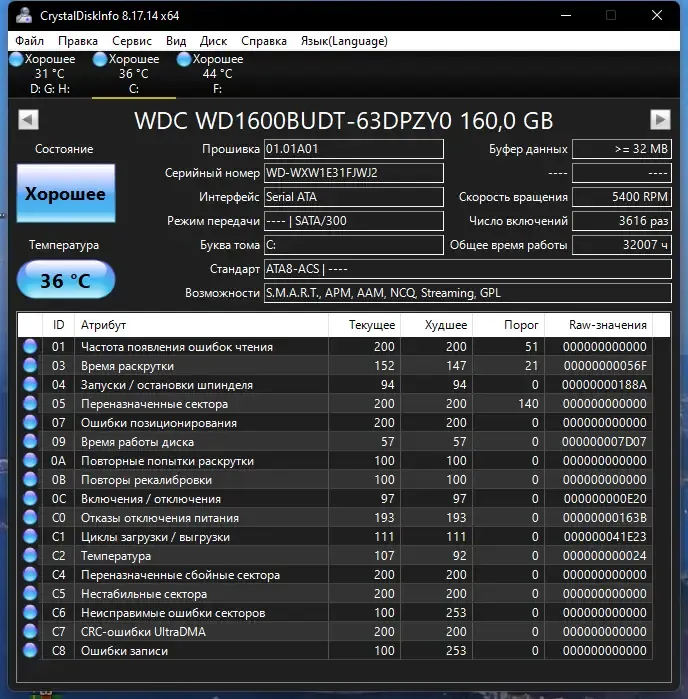Viewport: 688px width, 699px height.
Task: Click status orb for Переназначенные сектора row
Action: (30, 403)
